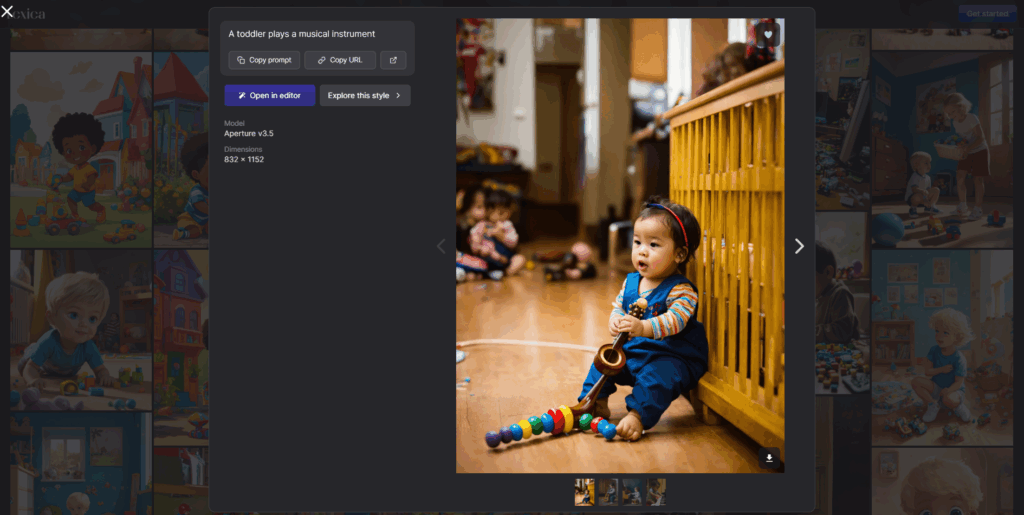This screenshot has height=515, width=1024.
Task: Open the cartoon boy with toy truck background image
Action: [x=81, y=149]
